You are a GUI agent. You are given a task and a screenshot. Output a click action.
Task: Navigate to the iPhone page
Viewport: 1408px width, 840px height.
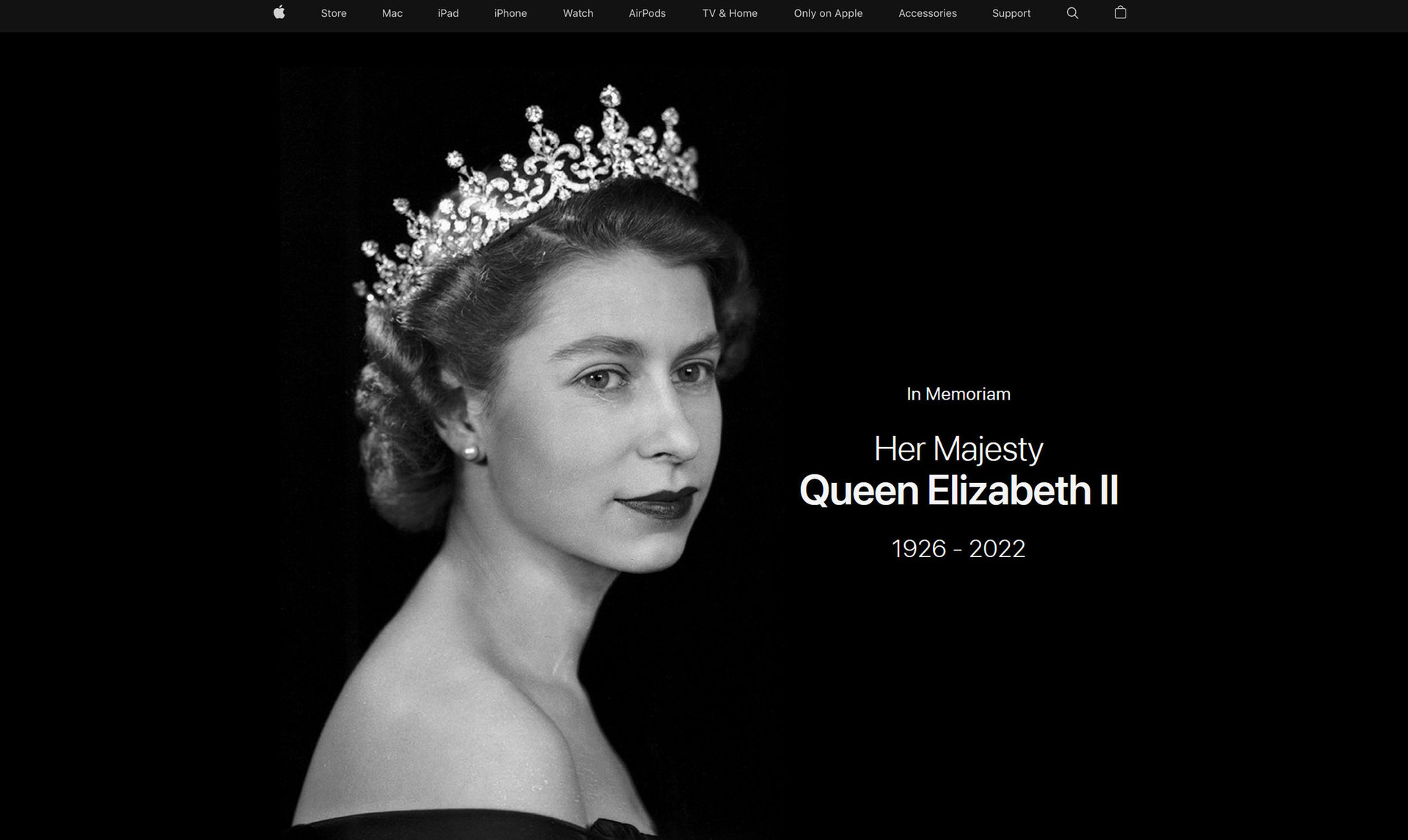point(510,13)
